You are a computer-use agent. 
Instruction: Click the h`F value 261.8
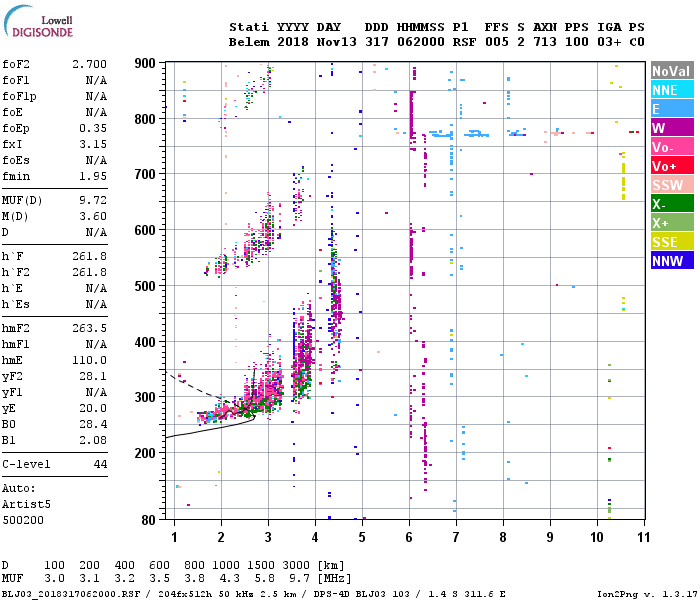[x=89, y=257]
